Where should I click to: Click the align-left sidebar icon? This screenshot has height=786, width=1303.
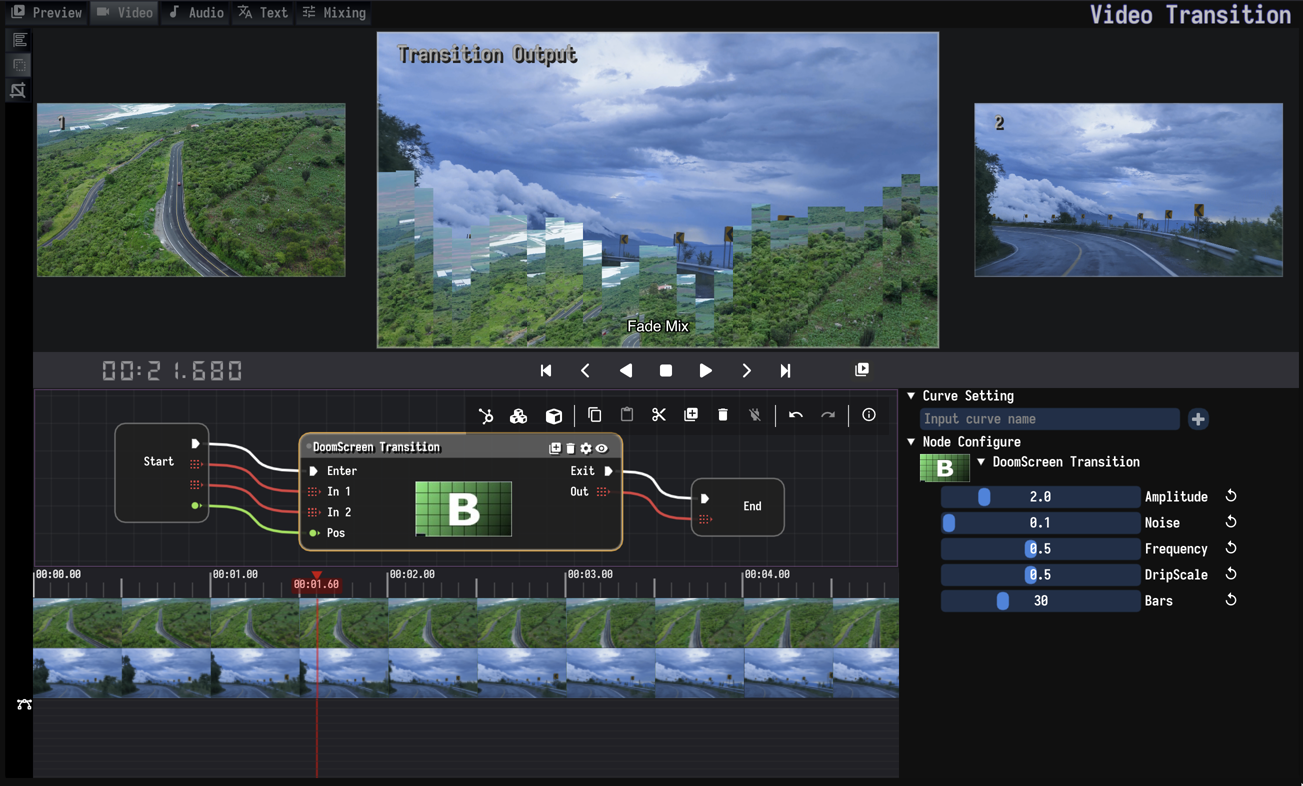pos(19,40)
